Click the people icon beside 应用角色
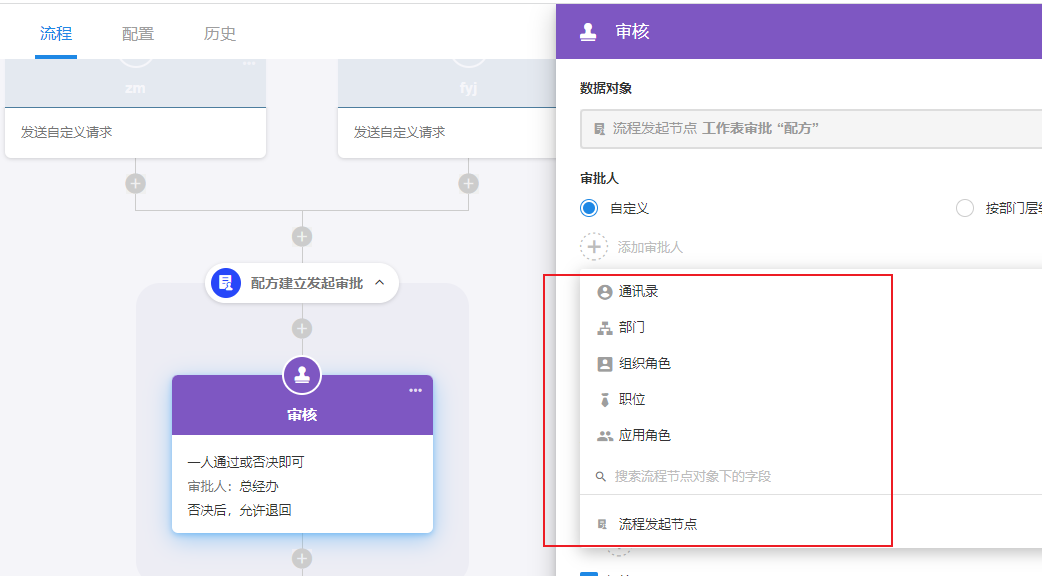The width and height of the screenshot is (1042, 576). point(604,436)
